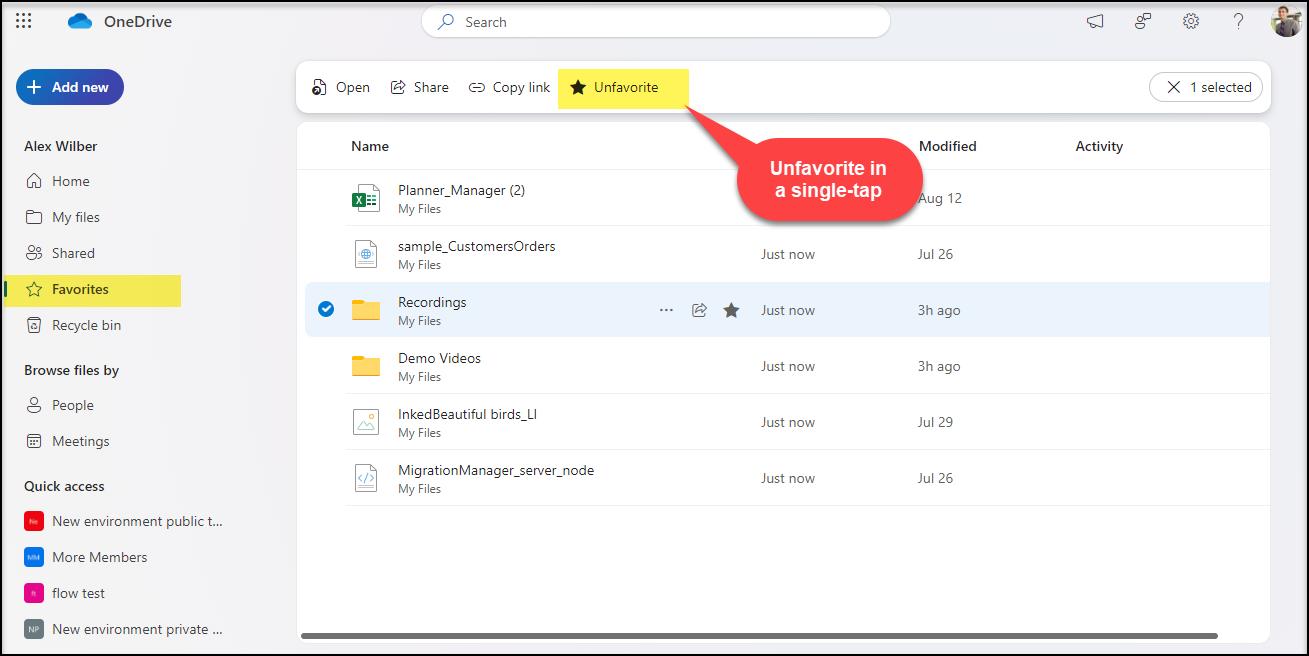Click the Demo Videos folder icon
Screen dimensions: 1309x656
point(366,366)
